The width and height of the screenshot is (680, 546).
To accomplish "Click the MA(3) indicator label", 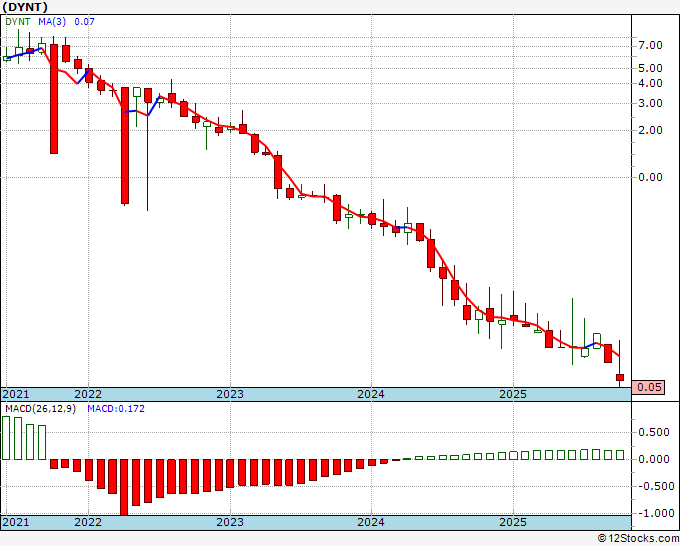I will point(53,21).
